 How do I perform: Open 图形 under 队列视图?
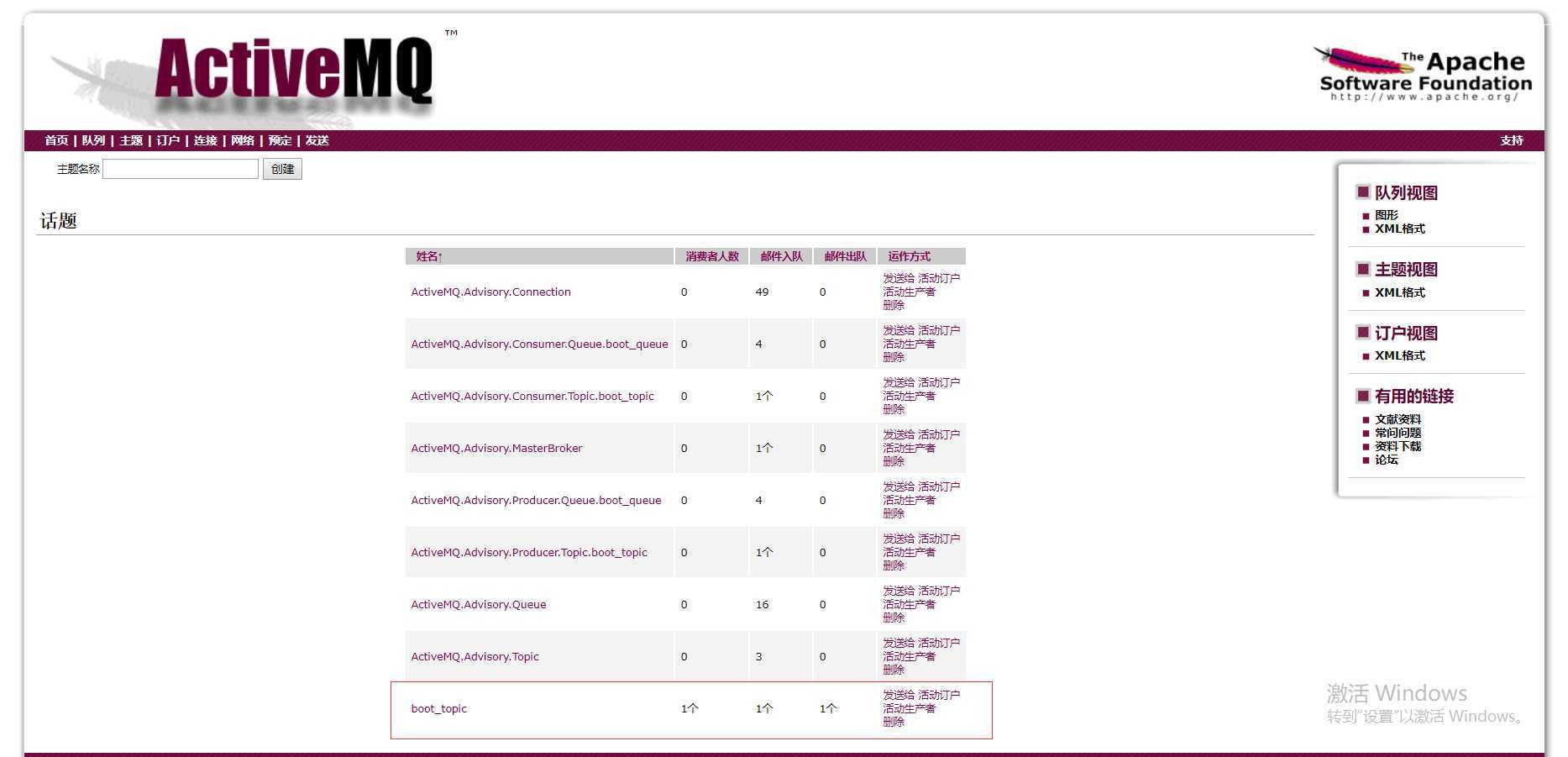[1387, 215]
